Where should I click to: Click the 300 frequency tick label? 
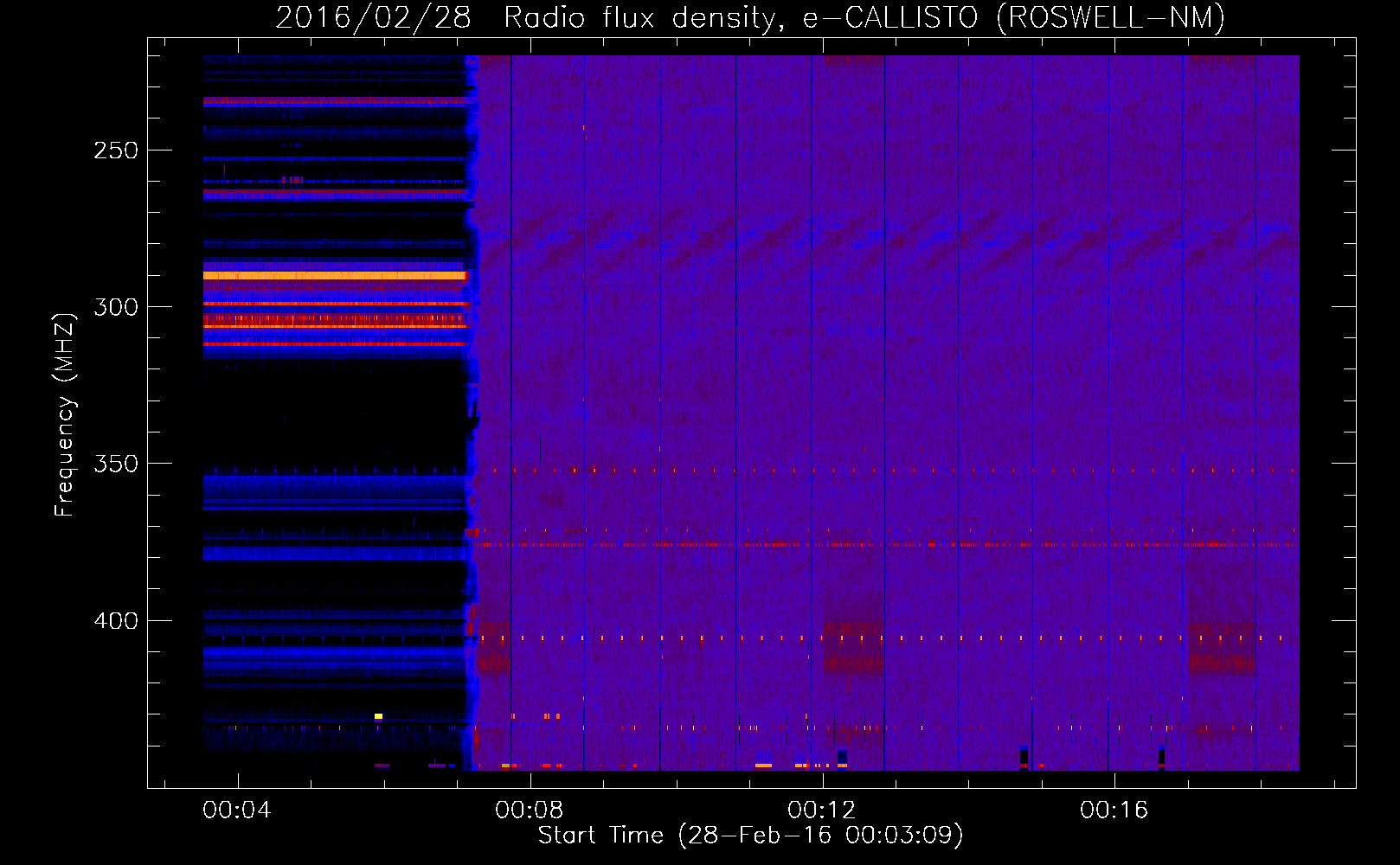[116, 307]
